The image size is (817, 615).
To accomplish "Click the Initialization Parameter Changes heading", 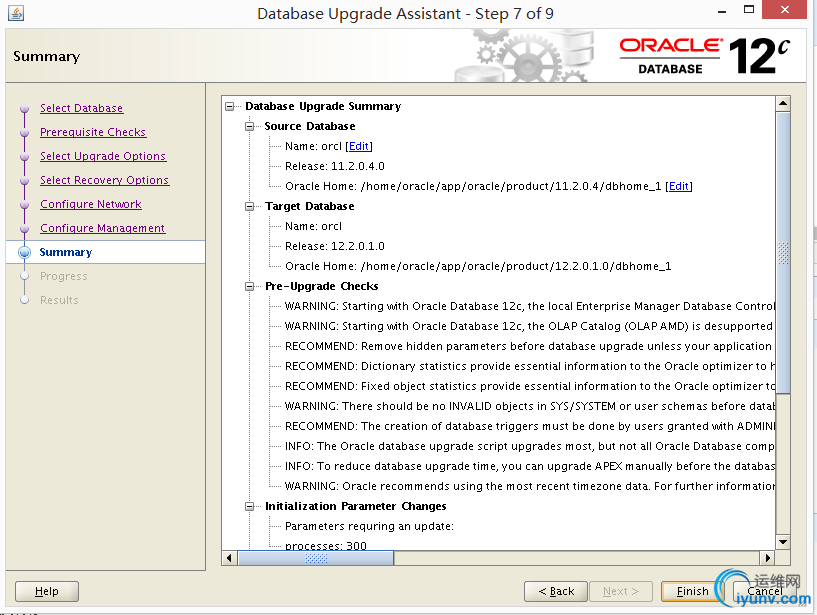I will (x=356, y=507).
